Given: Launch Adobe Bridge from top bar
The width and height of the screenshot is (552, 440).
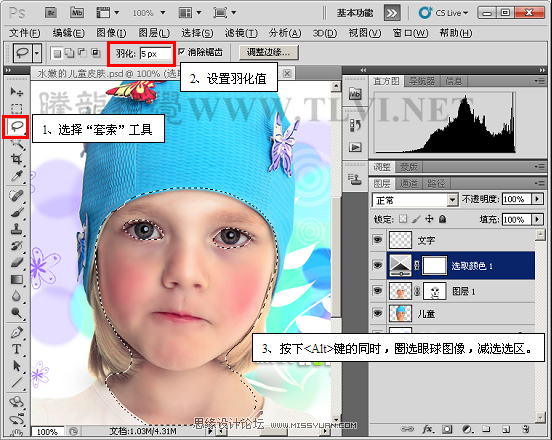Looking at the screenshot, I should click(51, 13).
